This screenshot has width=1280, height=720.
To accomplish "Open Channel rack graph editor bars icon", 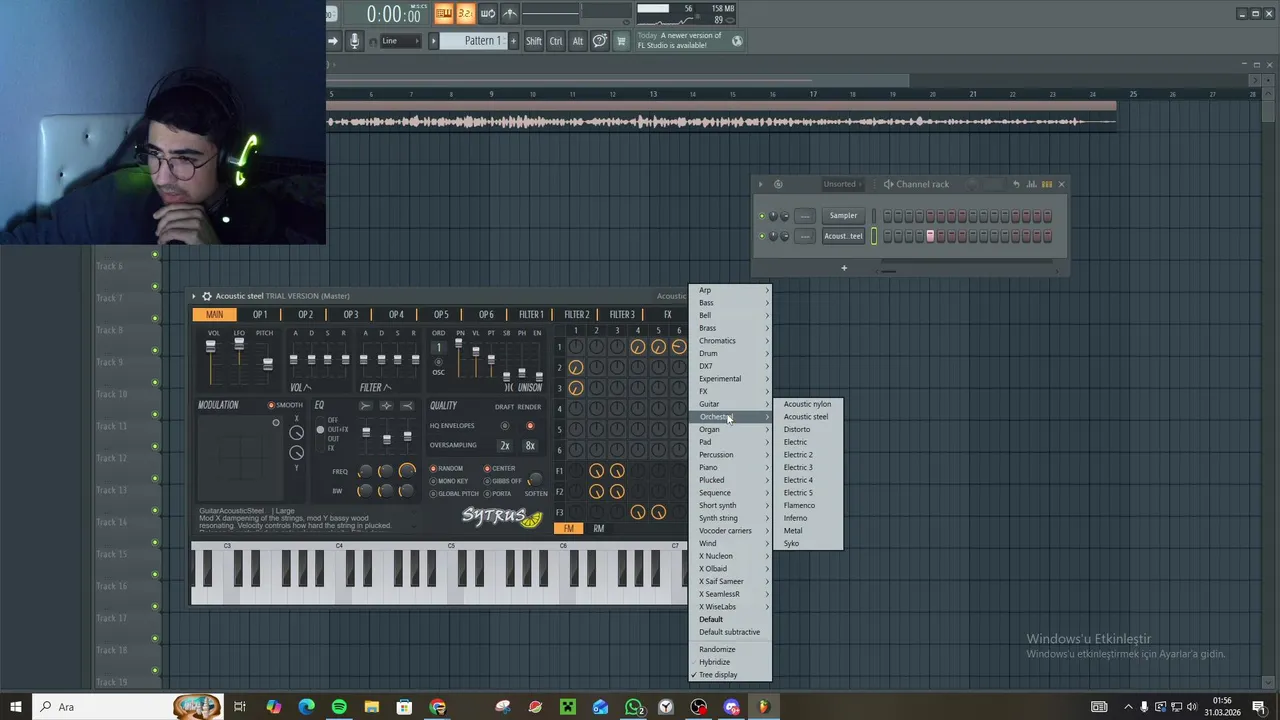I will coord(1031,184).
